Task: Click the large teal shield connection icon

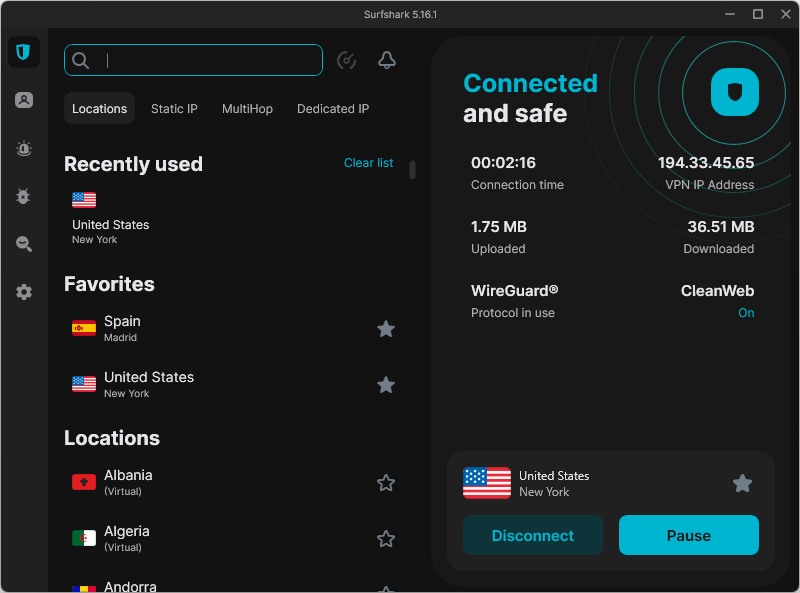Action: pos(735,92)
